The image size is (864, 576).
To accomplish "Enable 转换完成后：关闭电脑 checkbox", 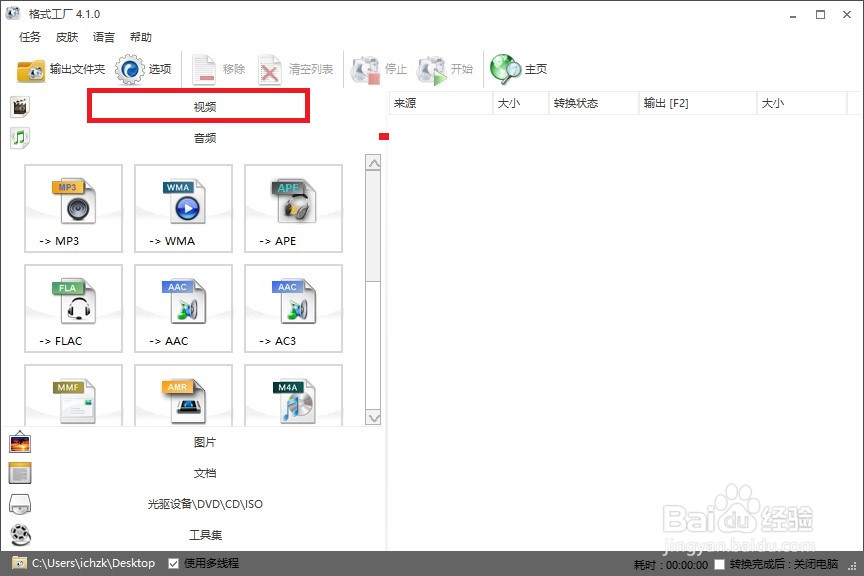I will coord(719,564).
